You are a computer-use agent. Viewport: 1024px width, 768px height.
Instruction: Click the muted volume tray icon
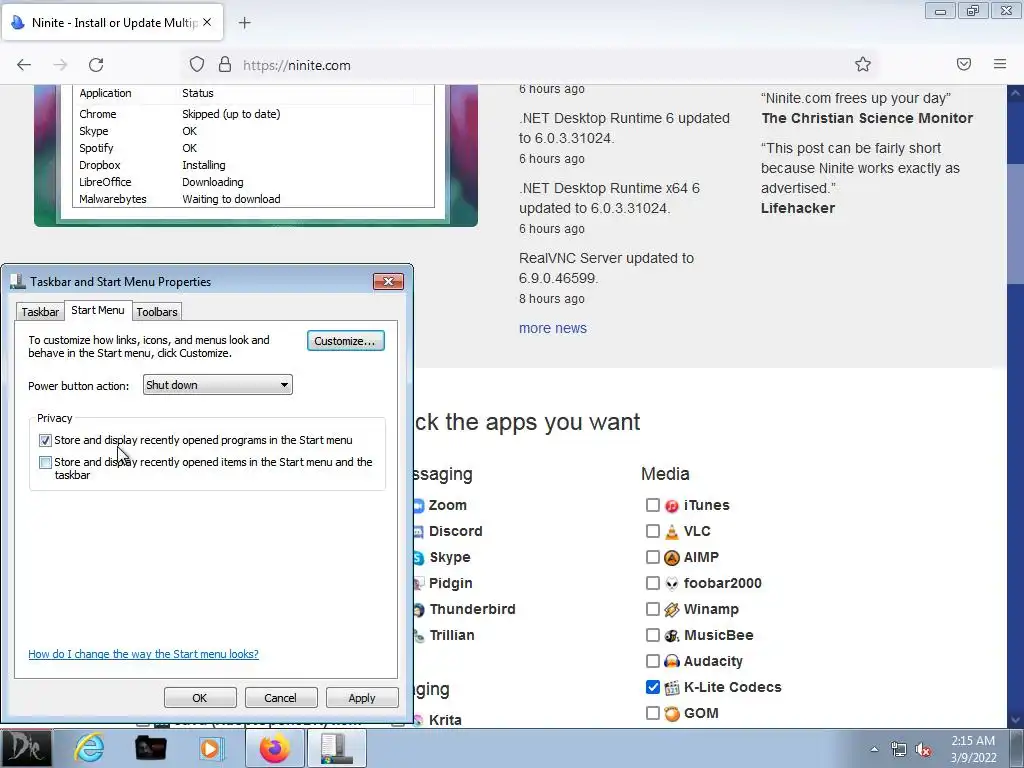pos(923,750)
